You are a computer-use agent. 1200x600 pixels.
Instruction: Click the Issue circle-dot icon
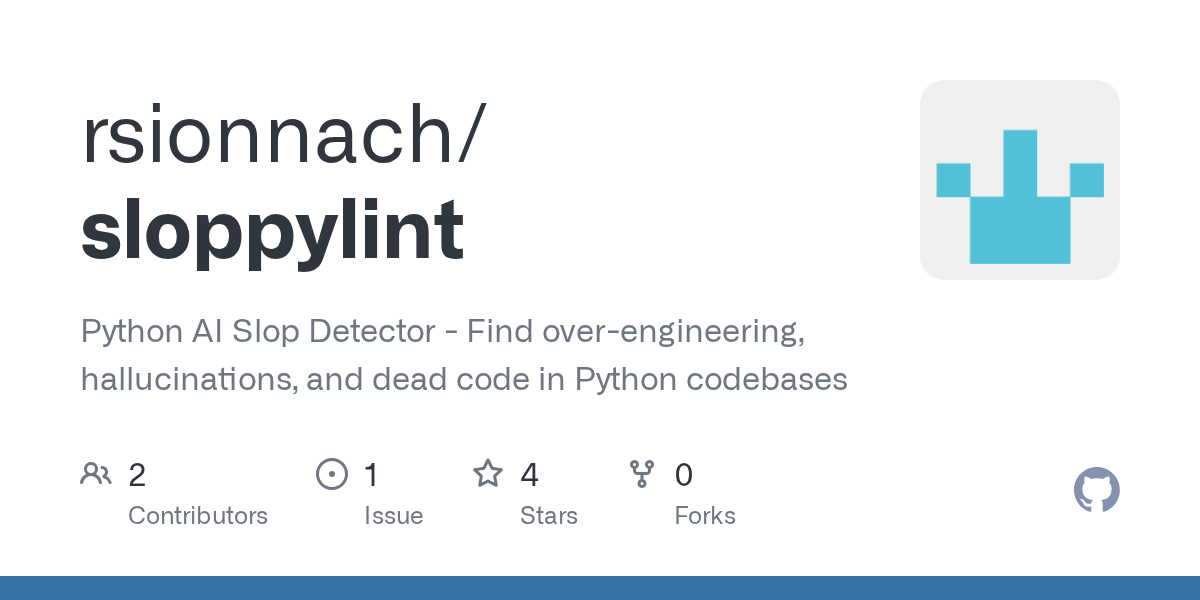[331, 474]
